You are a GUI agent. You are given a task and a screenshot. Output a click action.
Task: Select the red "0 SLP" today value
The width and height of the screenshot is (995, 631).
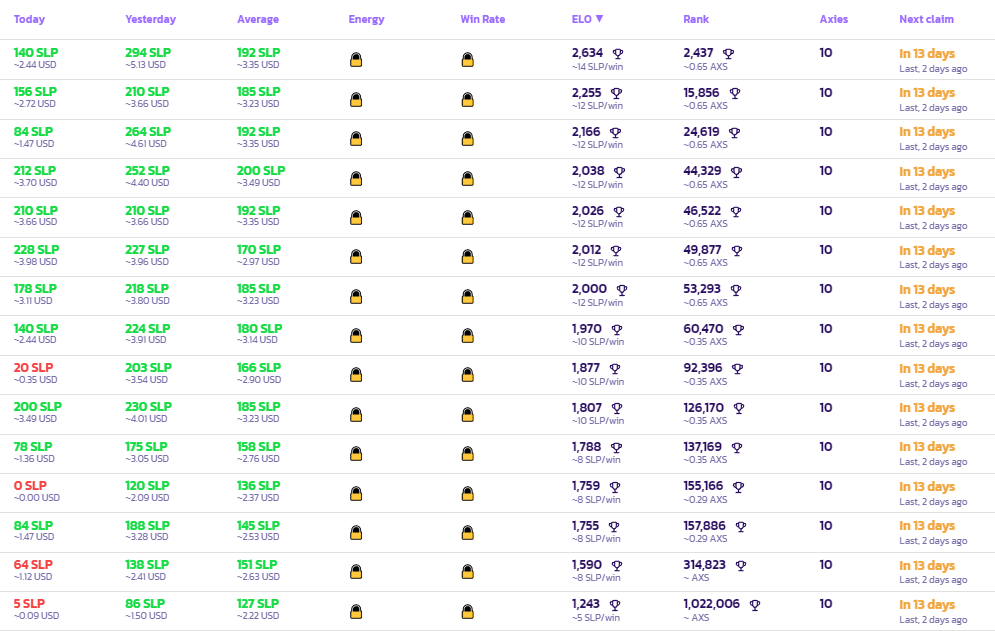point(30,485)
